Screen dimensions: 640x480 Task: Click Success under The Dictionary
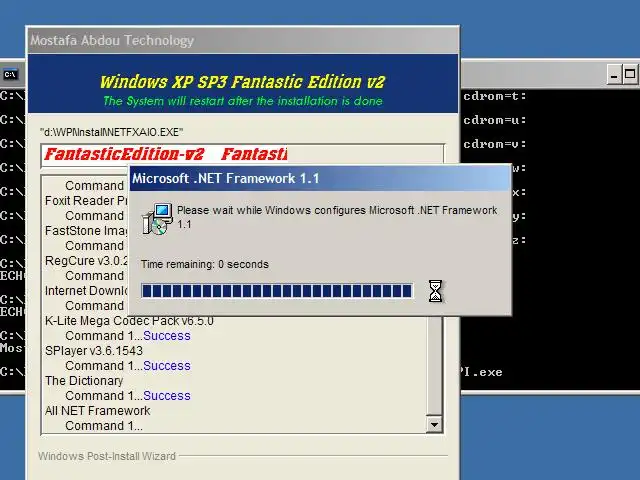pos(167,396)
